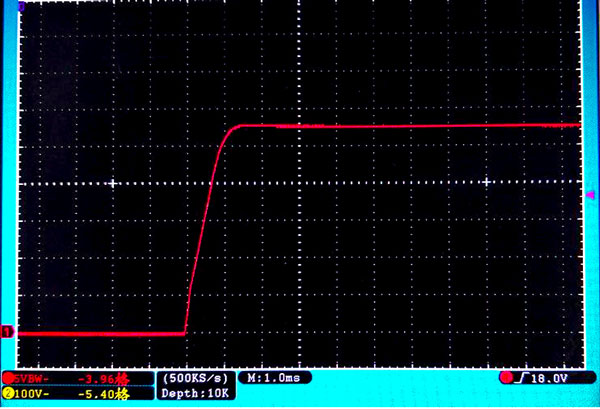Select the yellow channel 2 circle in status bar
The width and height of the screenshot is (600, 409).
8,394
